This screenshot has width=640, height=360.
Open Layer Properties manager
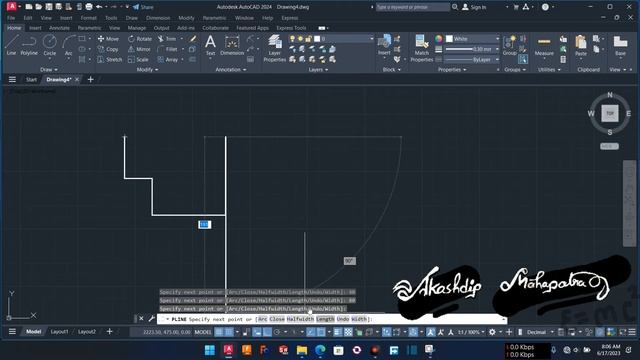coord(275,48)
